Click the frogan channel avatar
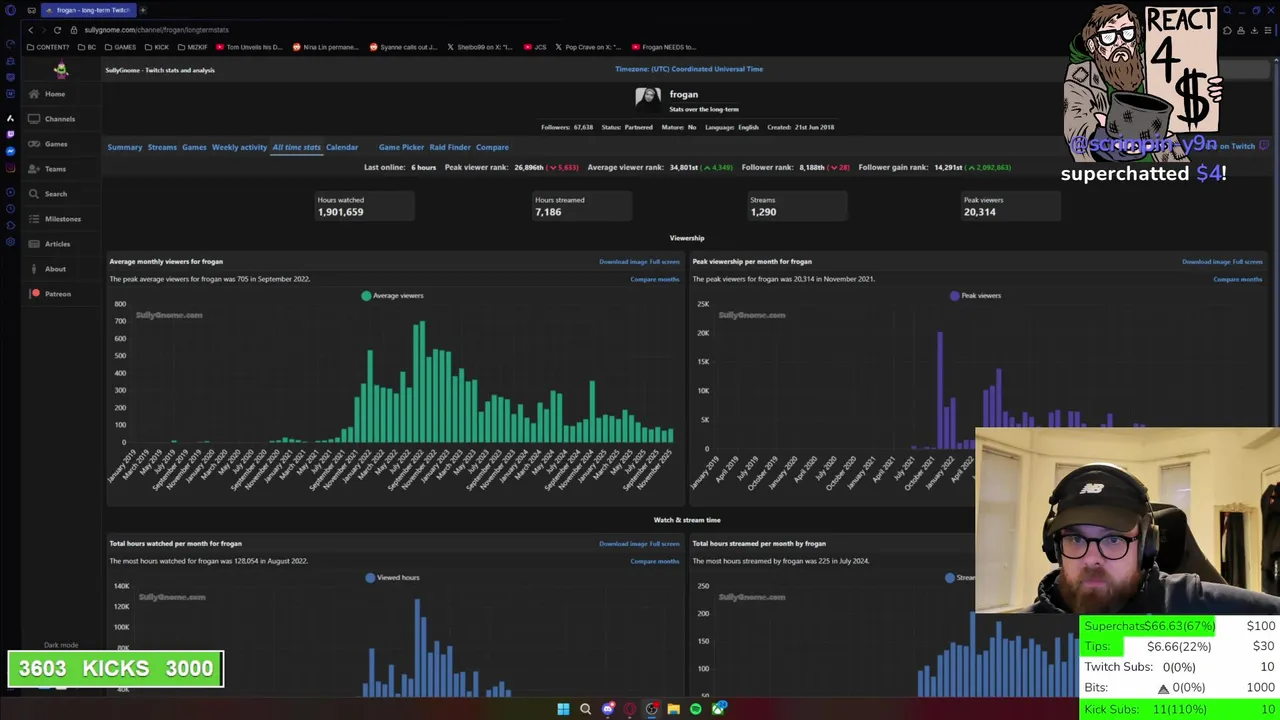1280x720 pixels. (648, 97)
